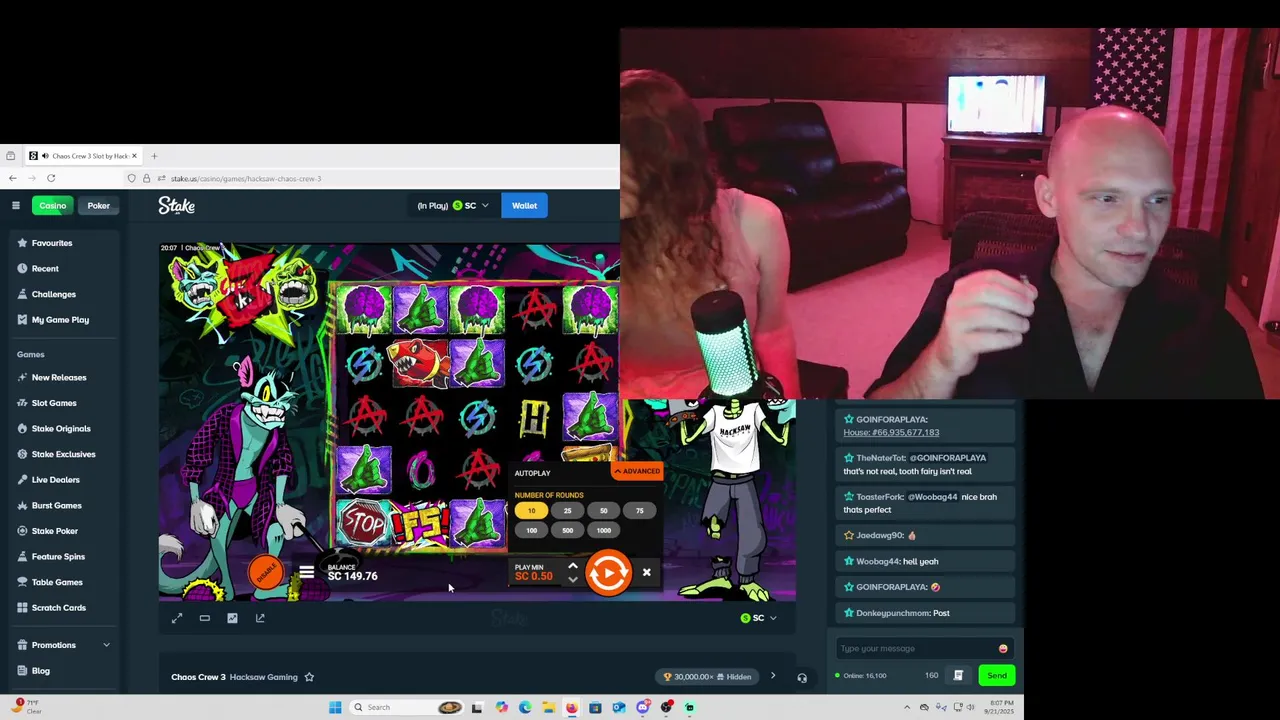Open Discord from the taskbar
1280x720 pixels.
[642, 708]
